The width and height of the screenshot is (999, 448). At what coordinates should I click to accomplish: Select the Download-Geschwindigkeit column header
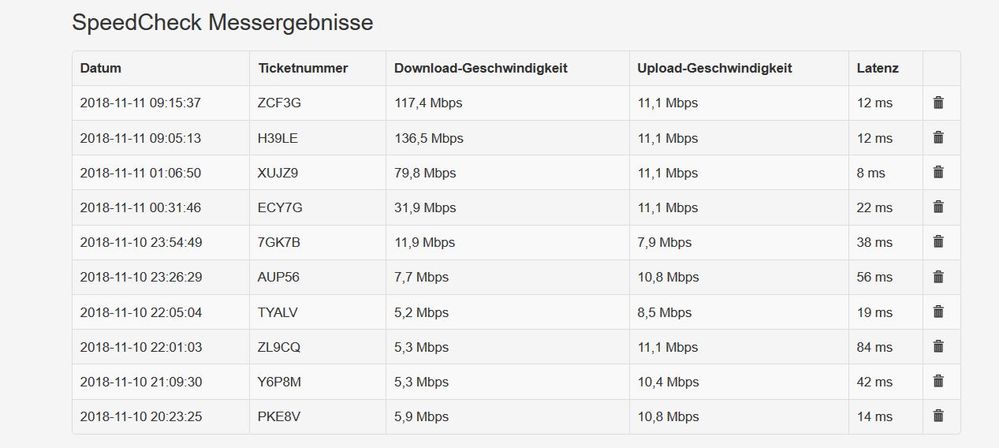pos(481,68)
